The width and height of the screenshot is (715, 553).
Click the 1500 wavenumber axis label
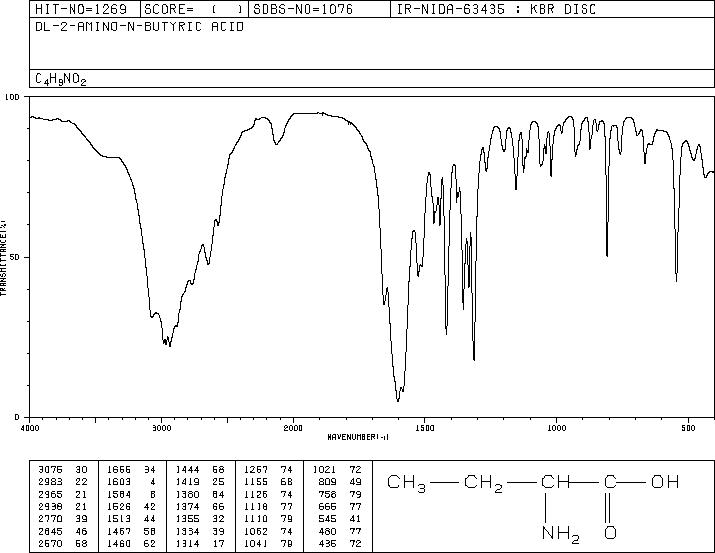click(425, 428)
